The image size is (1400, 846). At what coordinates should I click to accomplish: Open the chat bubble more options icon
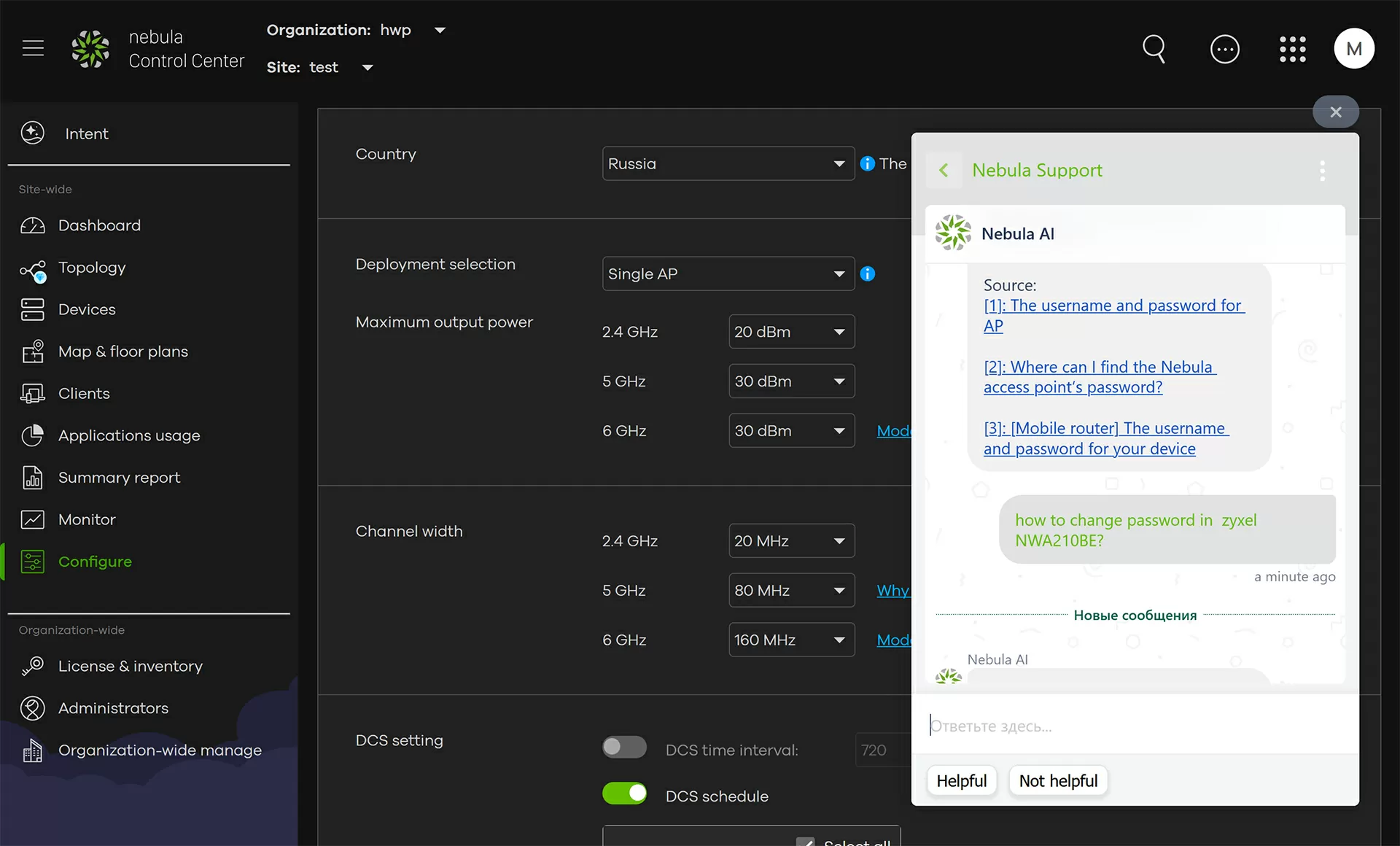click(1225, 49)
